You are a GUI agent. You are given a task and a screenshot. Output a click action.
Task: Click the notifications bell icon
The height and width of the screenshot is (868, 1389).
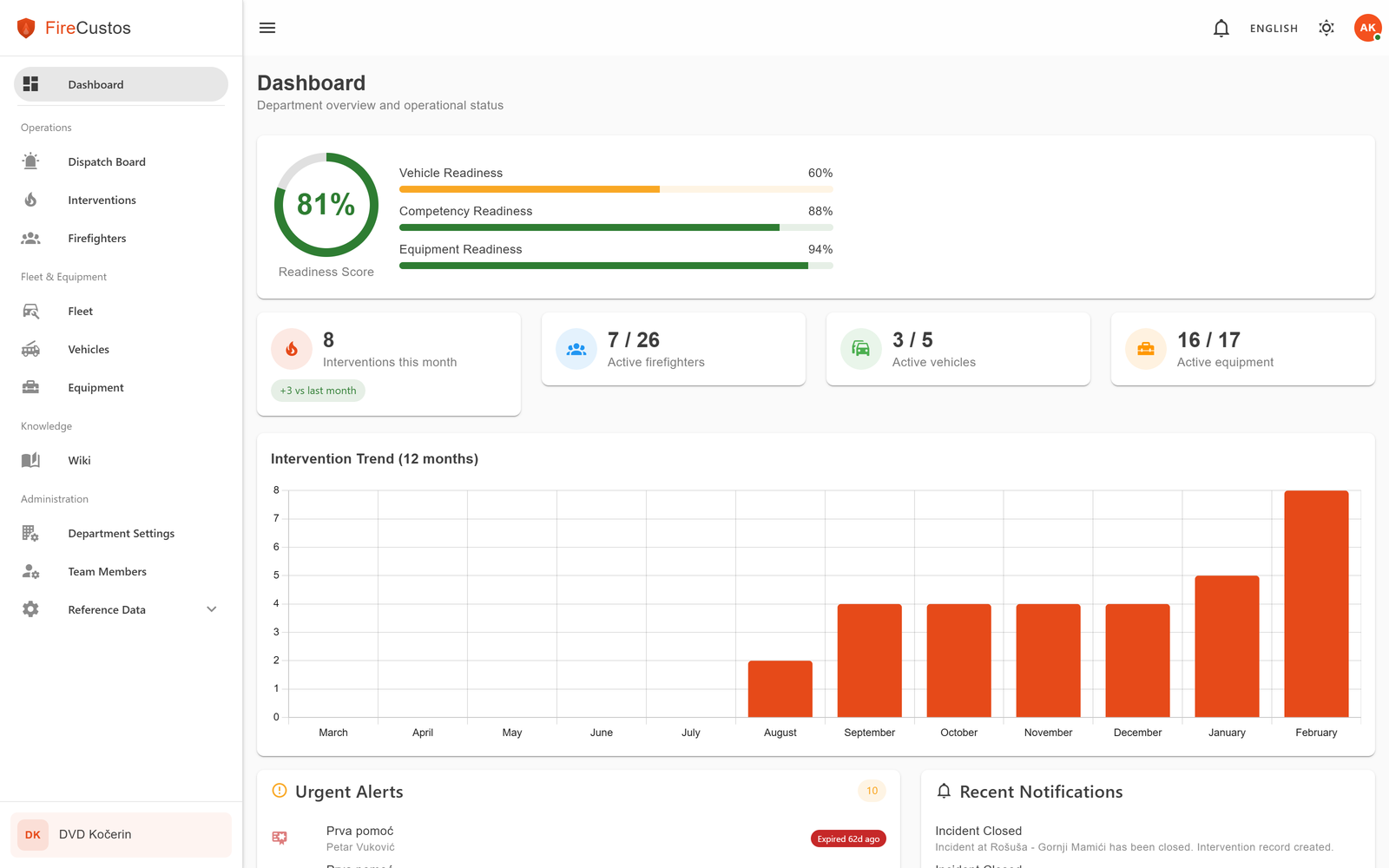pos(1221,29)
